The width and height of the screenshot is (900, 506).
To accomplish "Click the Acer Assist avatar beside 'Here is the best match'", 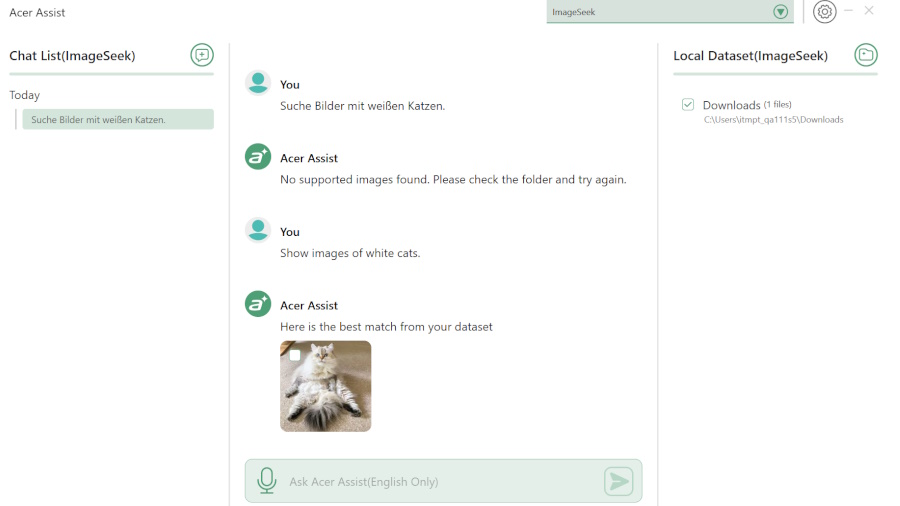I will click(x=258, y=304).
